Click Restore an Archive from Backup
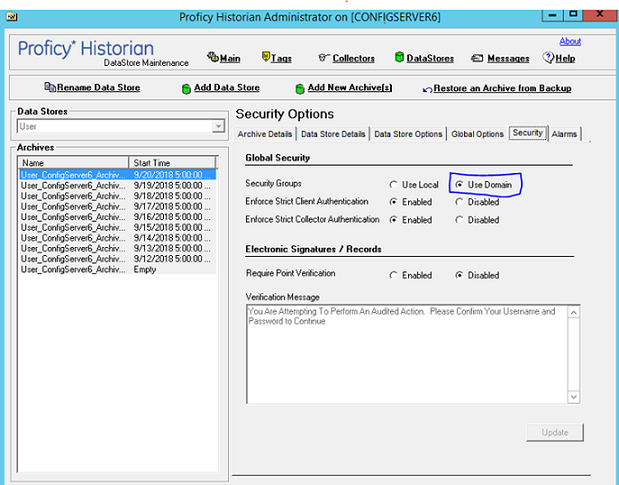Image resolution: width=619 pixels, height=485 pixels. [502, 88]
